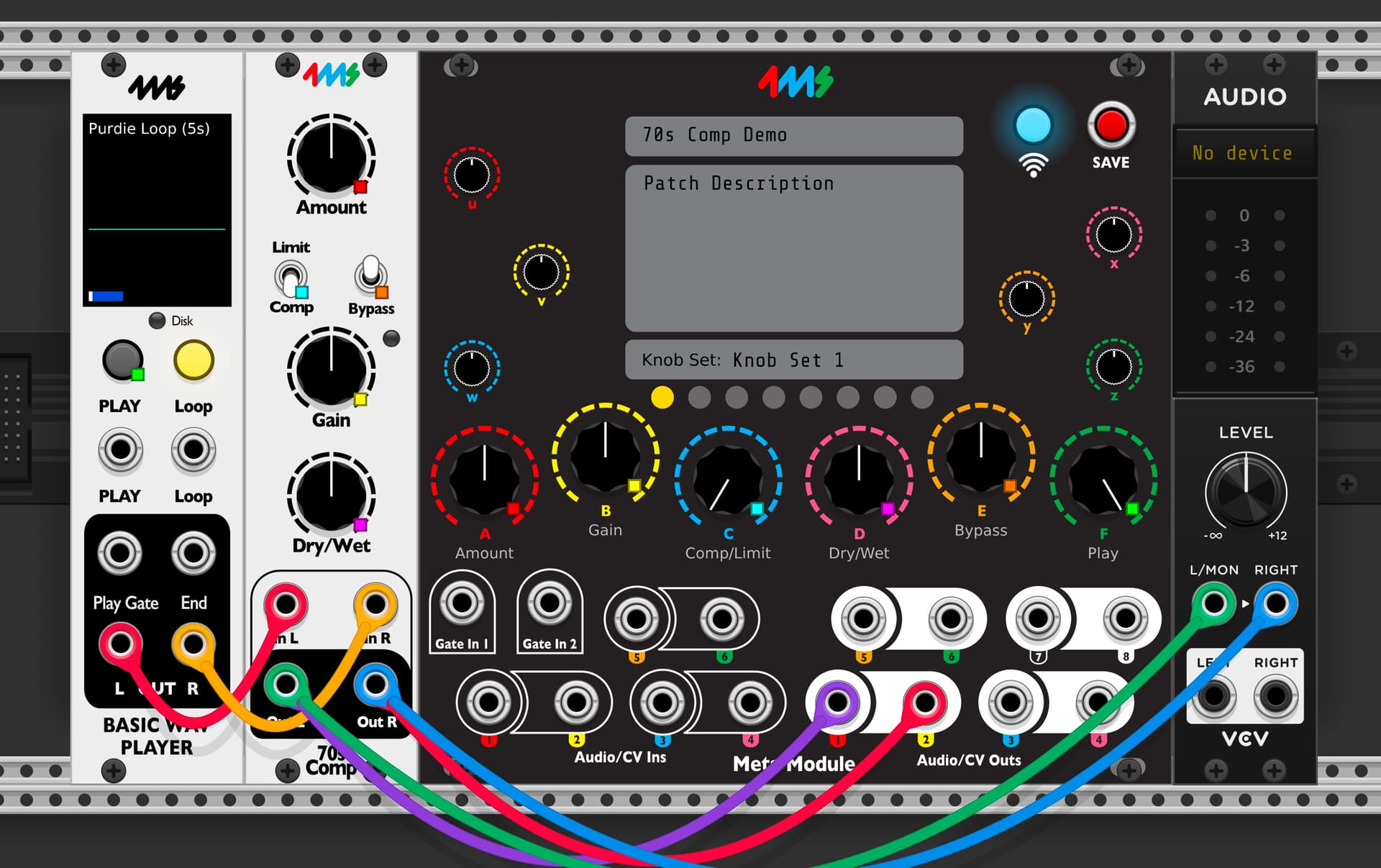
Task: Click the green knob F labeled Play
Action: (1103, 478)
